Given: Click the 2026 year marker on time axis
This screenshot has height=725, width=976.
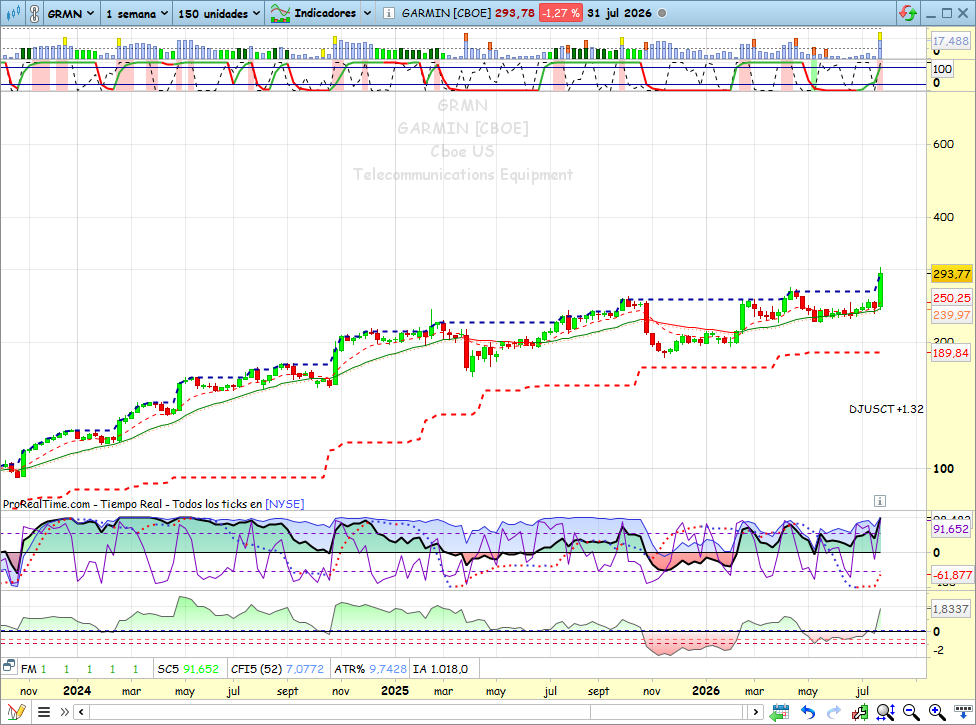Looking at the screenshot, I should pyautogui.click(x=706, y=691).
